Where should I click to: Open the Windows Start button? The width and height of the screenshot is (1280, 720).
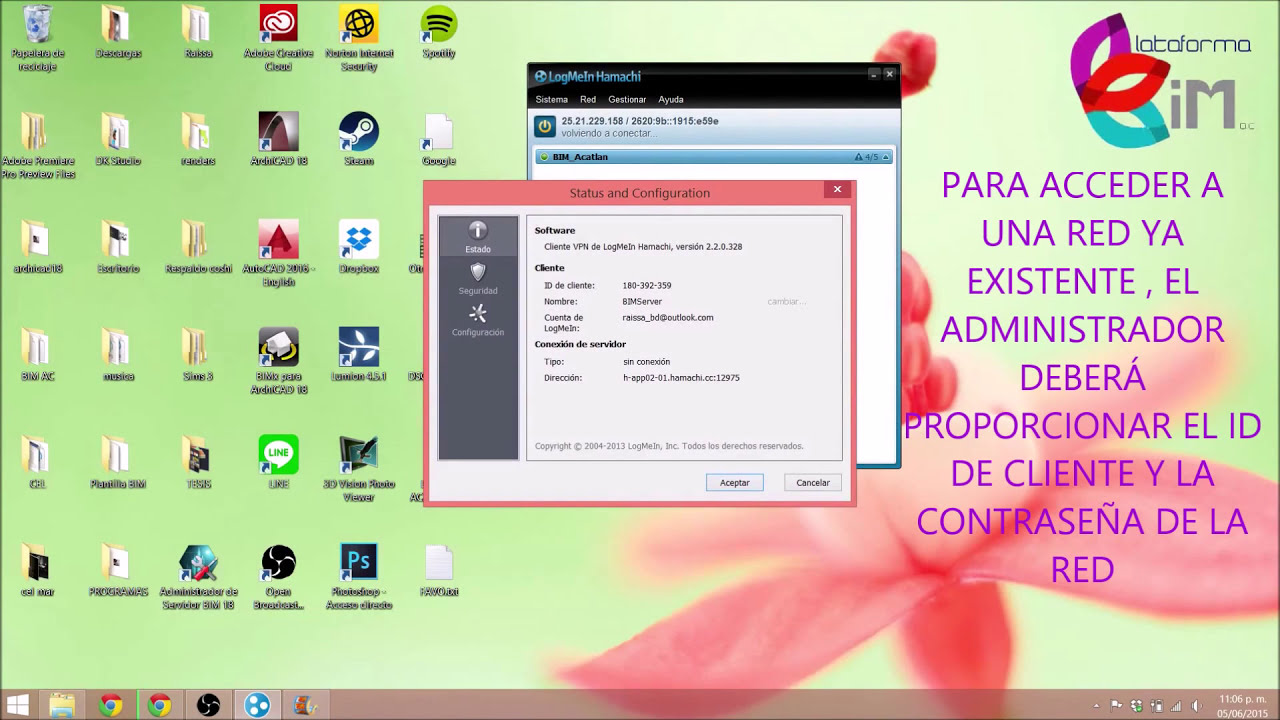pyautogui.click(x=17, y=705)
